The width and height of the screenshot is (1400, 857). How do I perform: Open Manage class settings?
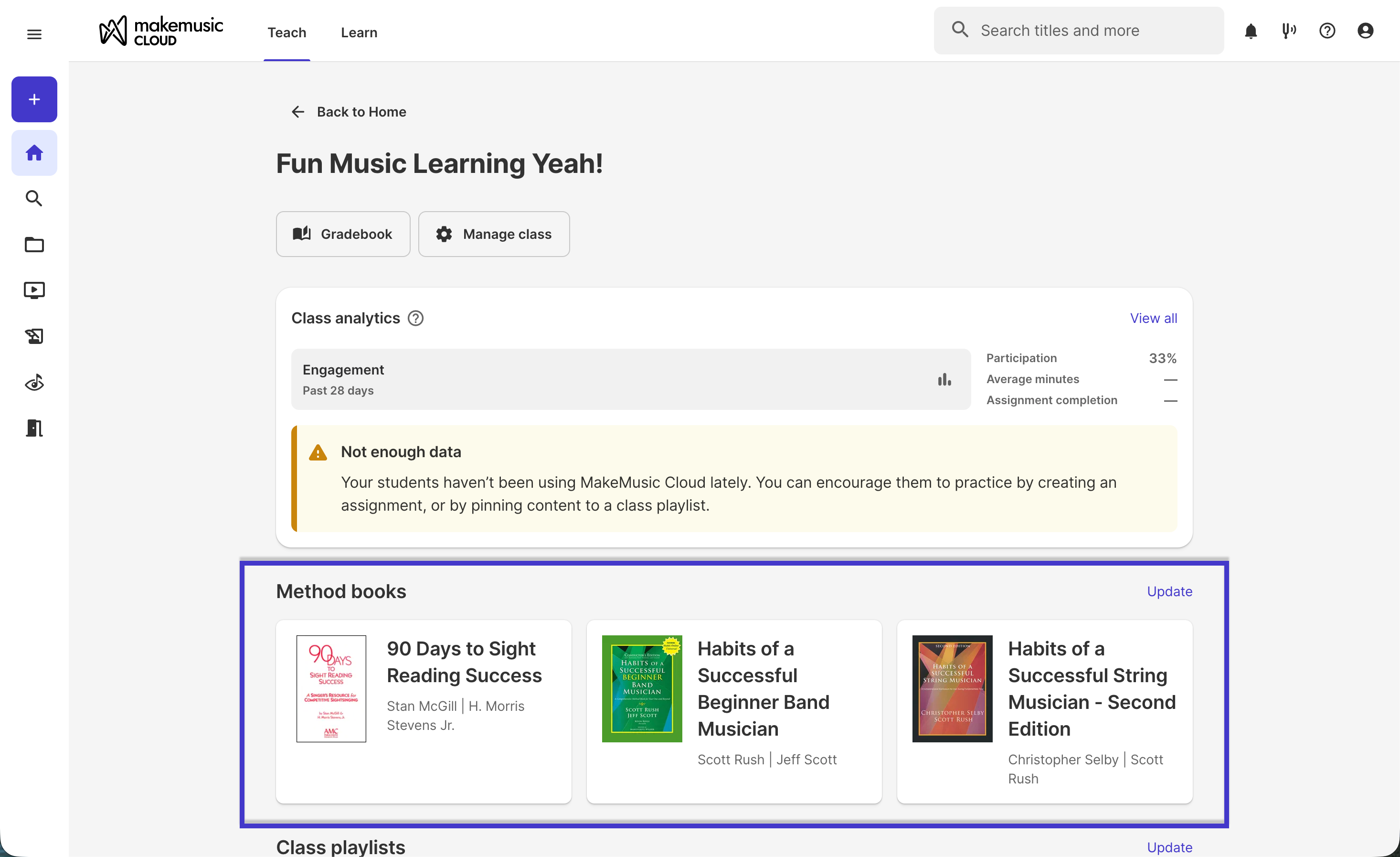(x=494, y=234)
